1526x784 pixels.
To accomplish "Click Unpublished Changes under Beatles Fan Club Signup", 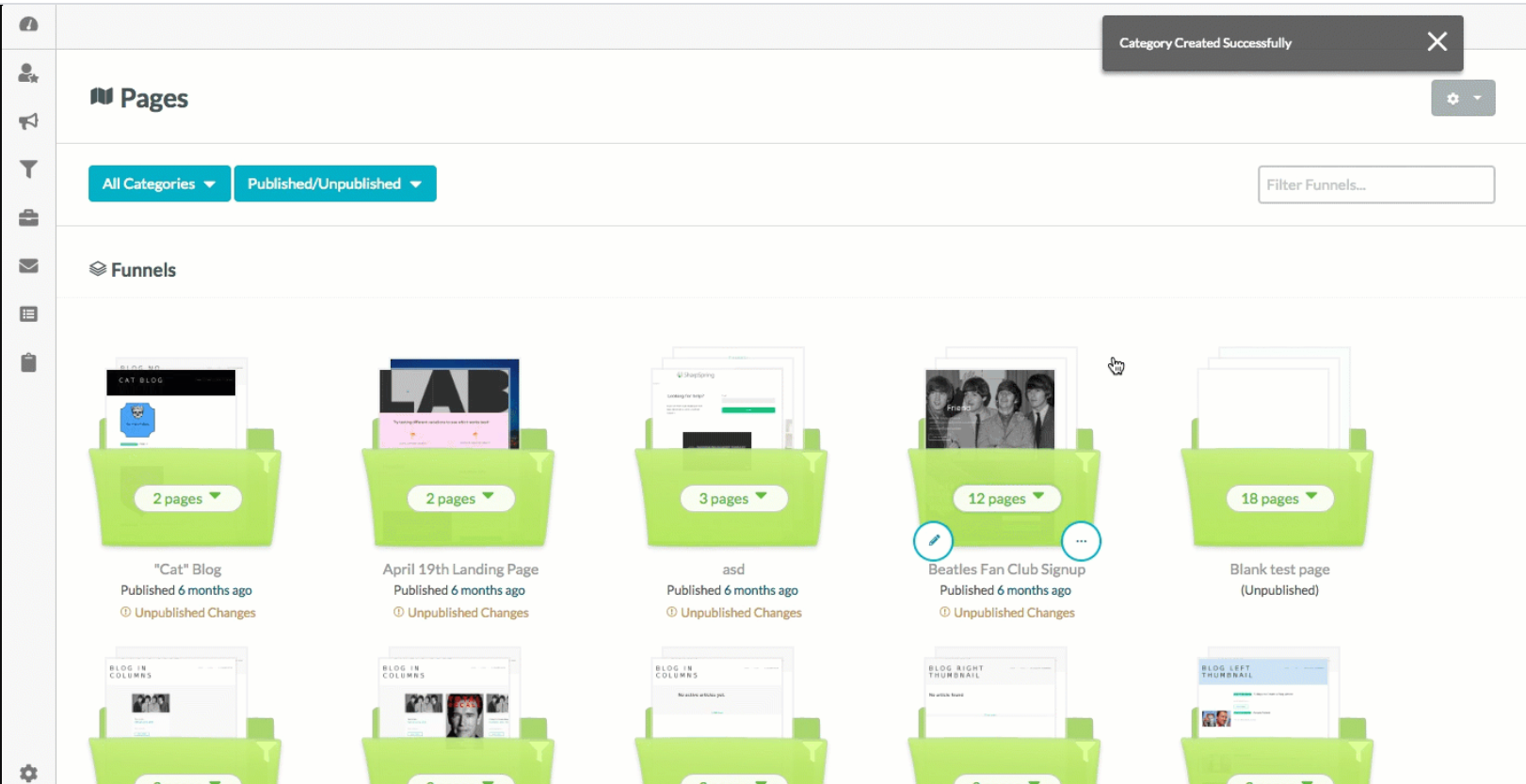I will [x=1006, y=613].
